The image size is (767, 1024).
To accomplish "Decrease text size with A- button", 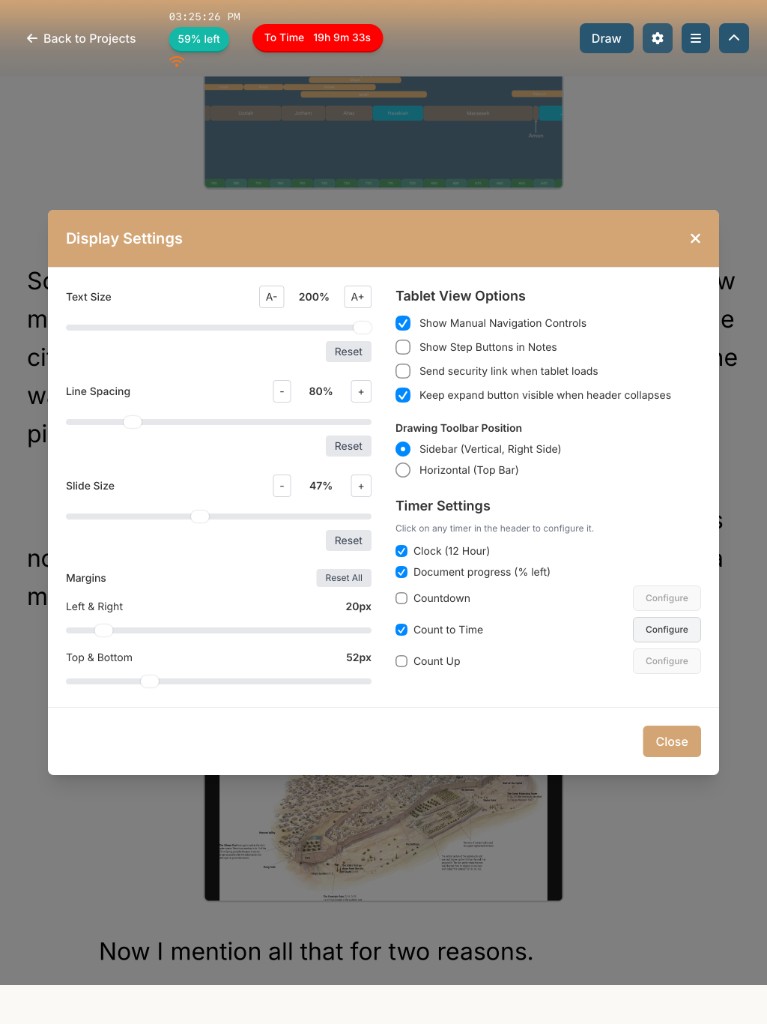I will pyautogui.click(x=271, y=296).
